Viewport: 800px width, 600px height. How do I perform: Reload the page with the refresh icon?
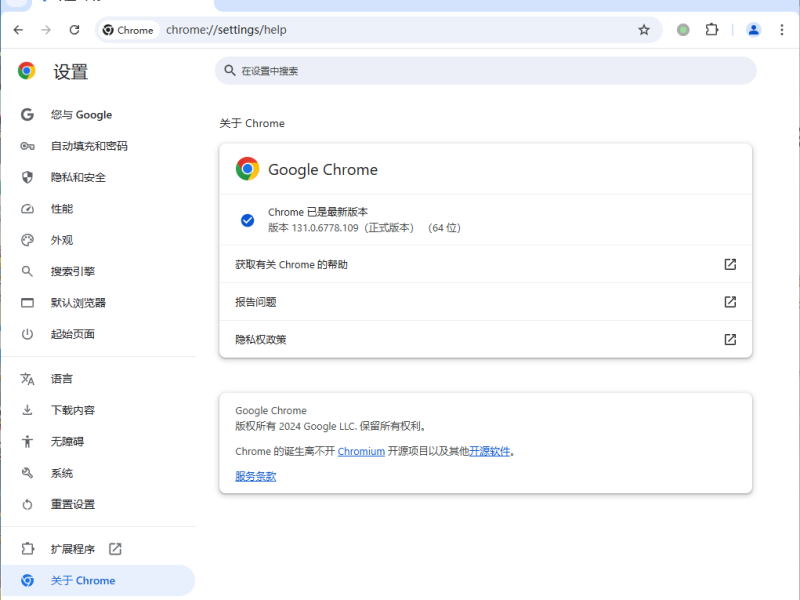point(74,30)
